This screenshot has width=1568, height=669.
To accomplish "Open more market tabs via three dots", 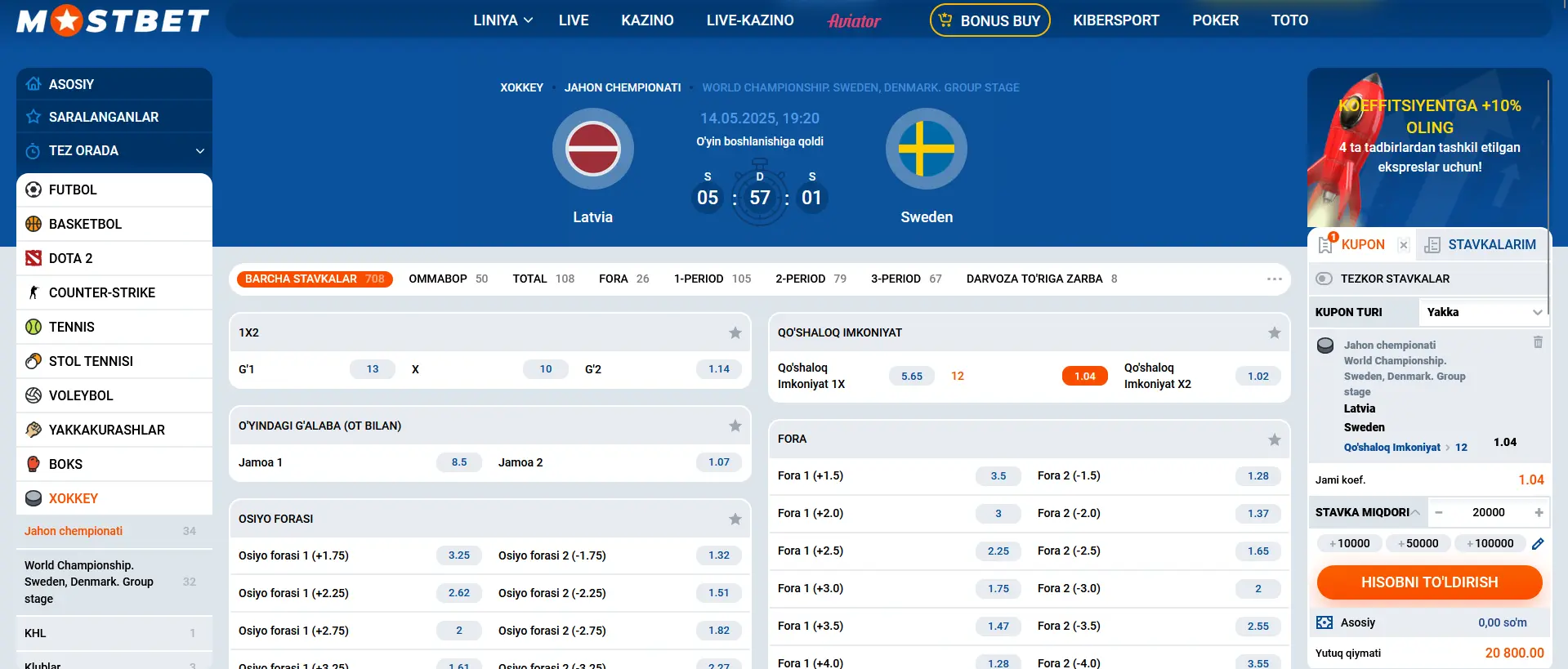I will tap(1275, 279).
